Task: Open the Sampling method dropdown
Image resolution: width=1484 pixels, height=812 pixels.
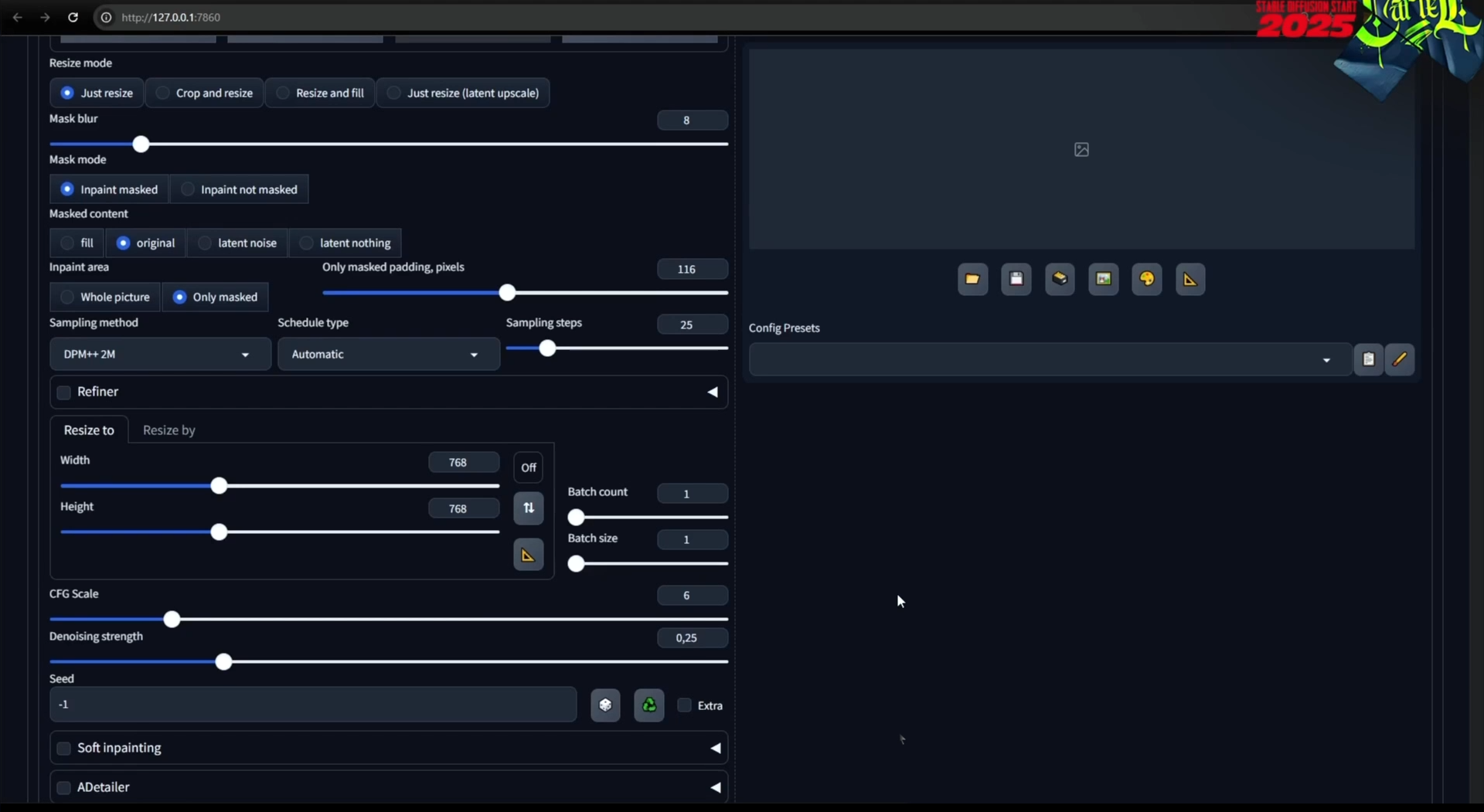Action: 160,354
